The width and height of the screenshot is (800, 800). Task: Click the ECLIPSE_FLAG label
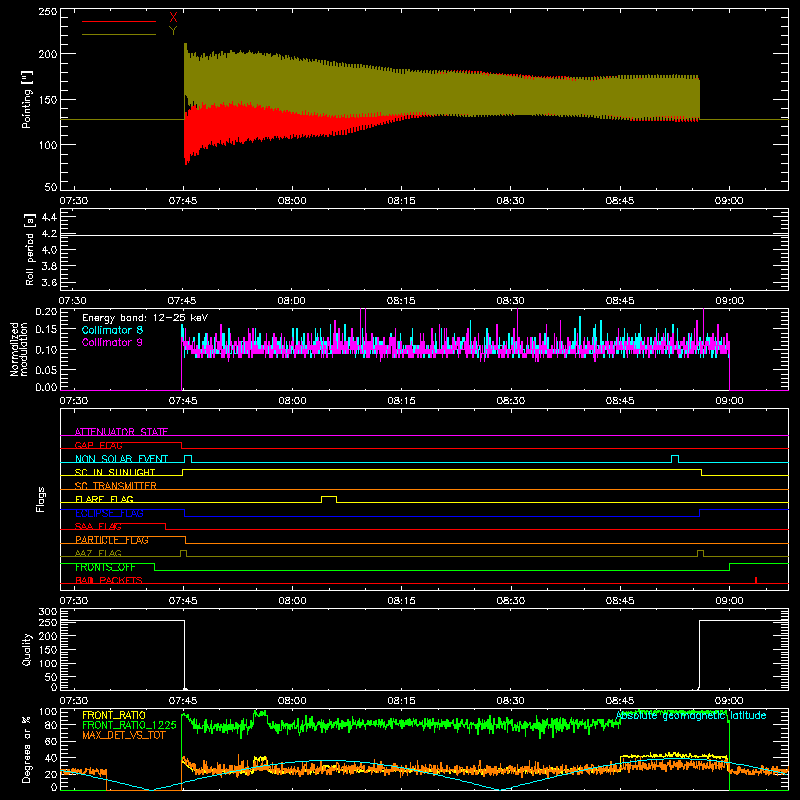tap(109, 513)
